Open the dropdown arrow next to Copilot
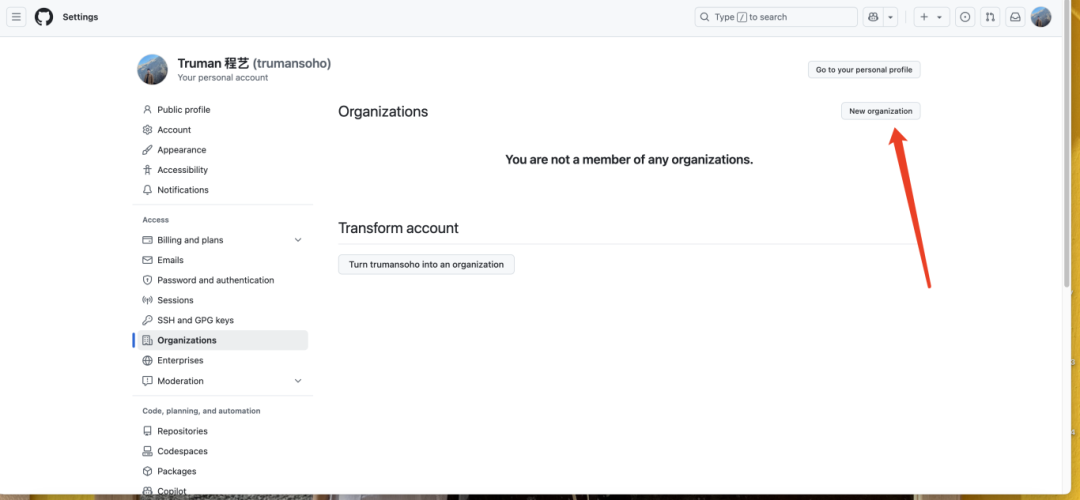This screenshot has width=1080, height=500. coord(890,17)
